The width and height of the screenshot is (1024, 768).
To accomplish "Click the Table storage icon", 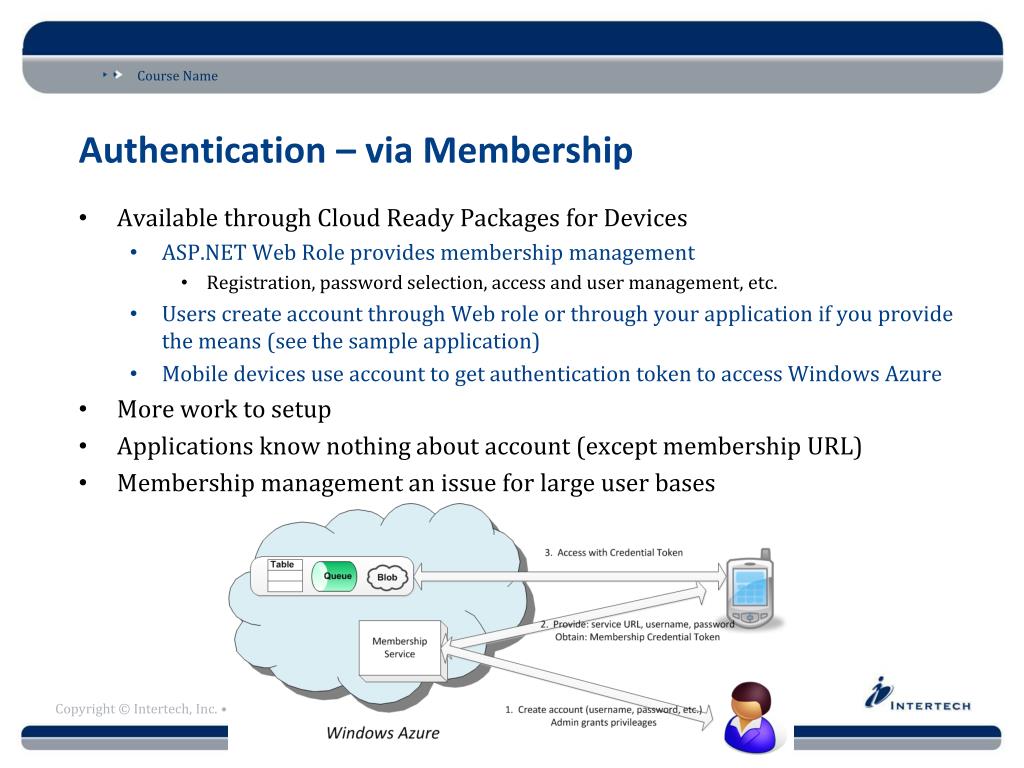I will point(285,575).
